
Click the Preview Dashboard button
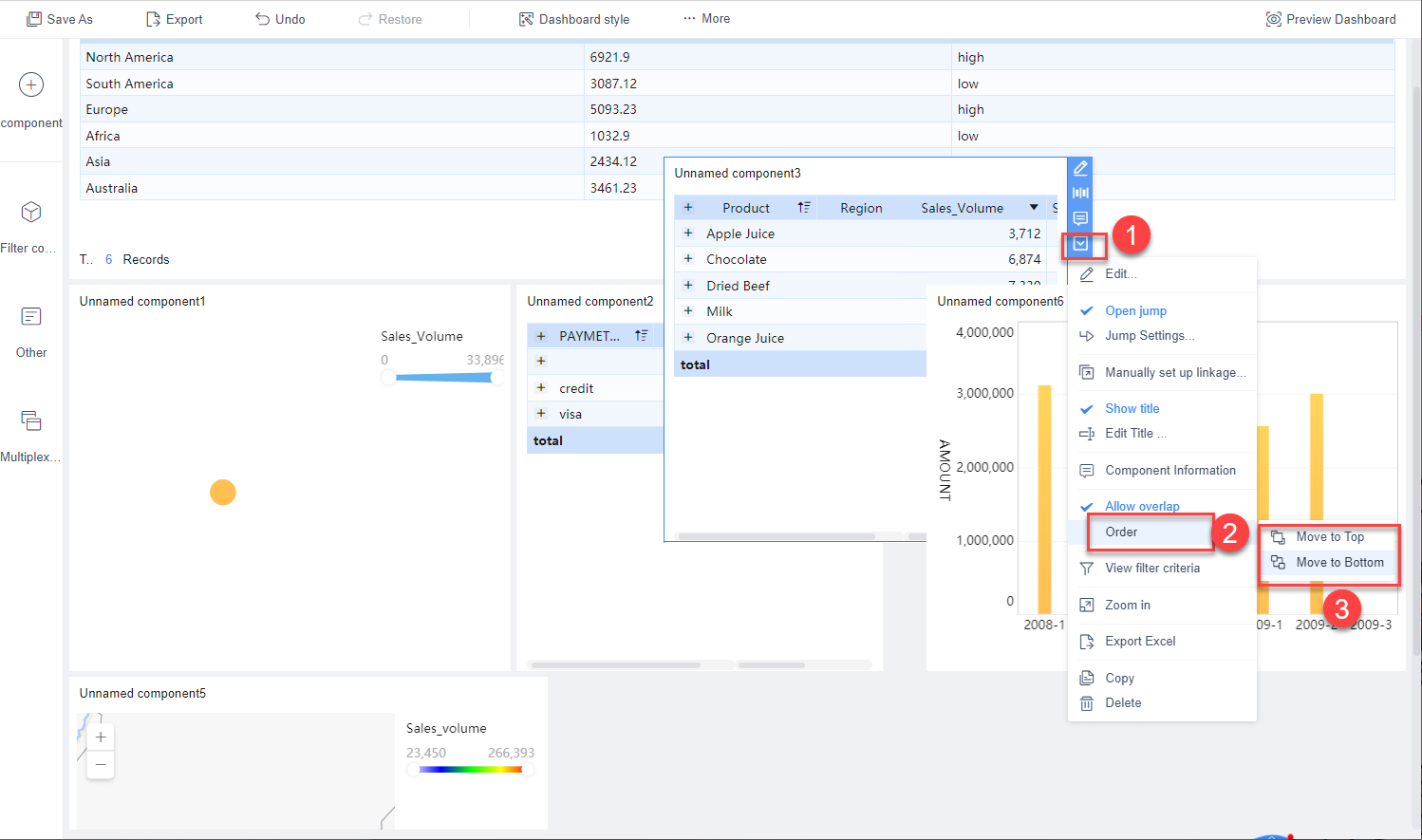[x=1329, y=18]
